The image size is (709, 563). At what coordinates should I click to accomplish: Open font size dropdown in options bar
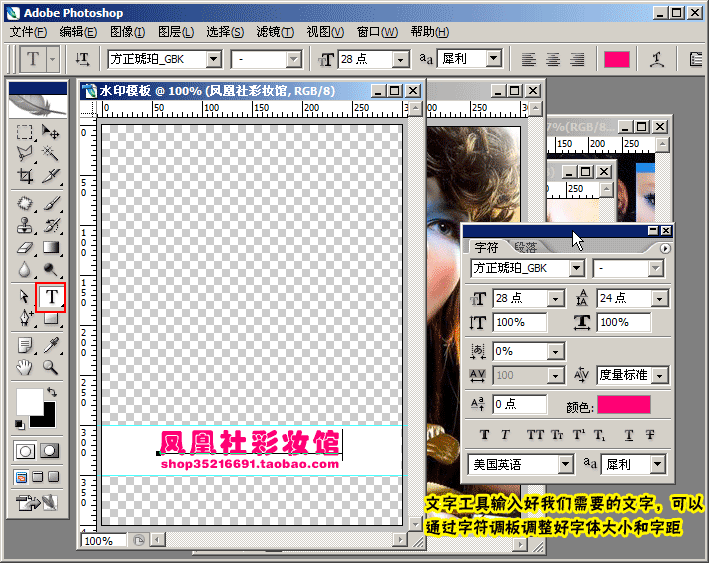(400, 59)
